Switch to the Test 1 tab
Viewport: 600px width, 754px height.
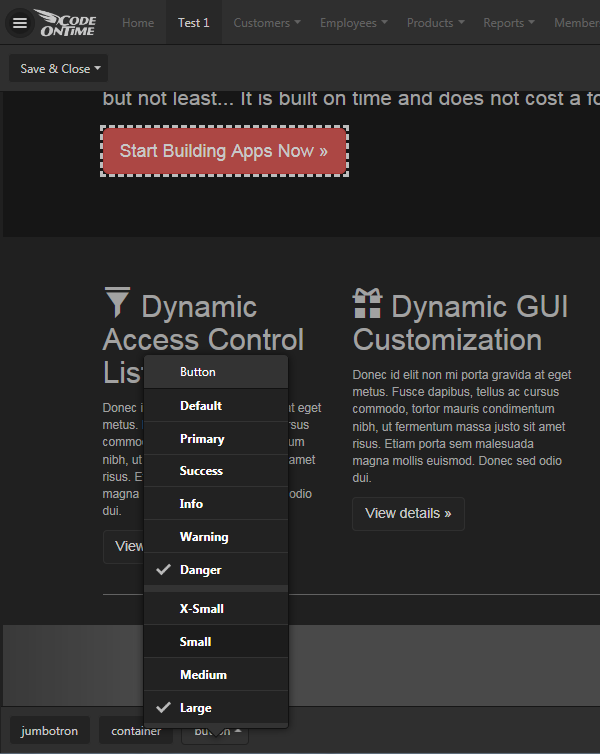coord(194,23)
